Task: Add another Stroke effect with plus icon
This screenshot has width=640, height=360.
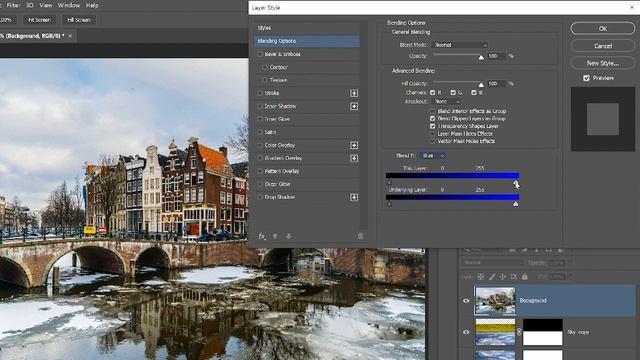Action: [354, 93]
